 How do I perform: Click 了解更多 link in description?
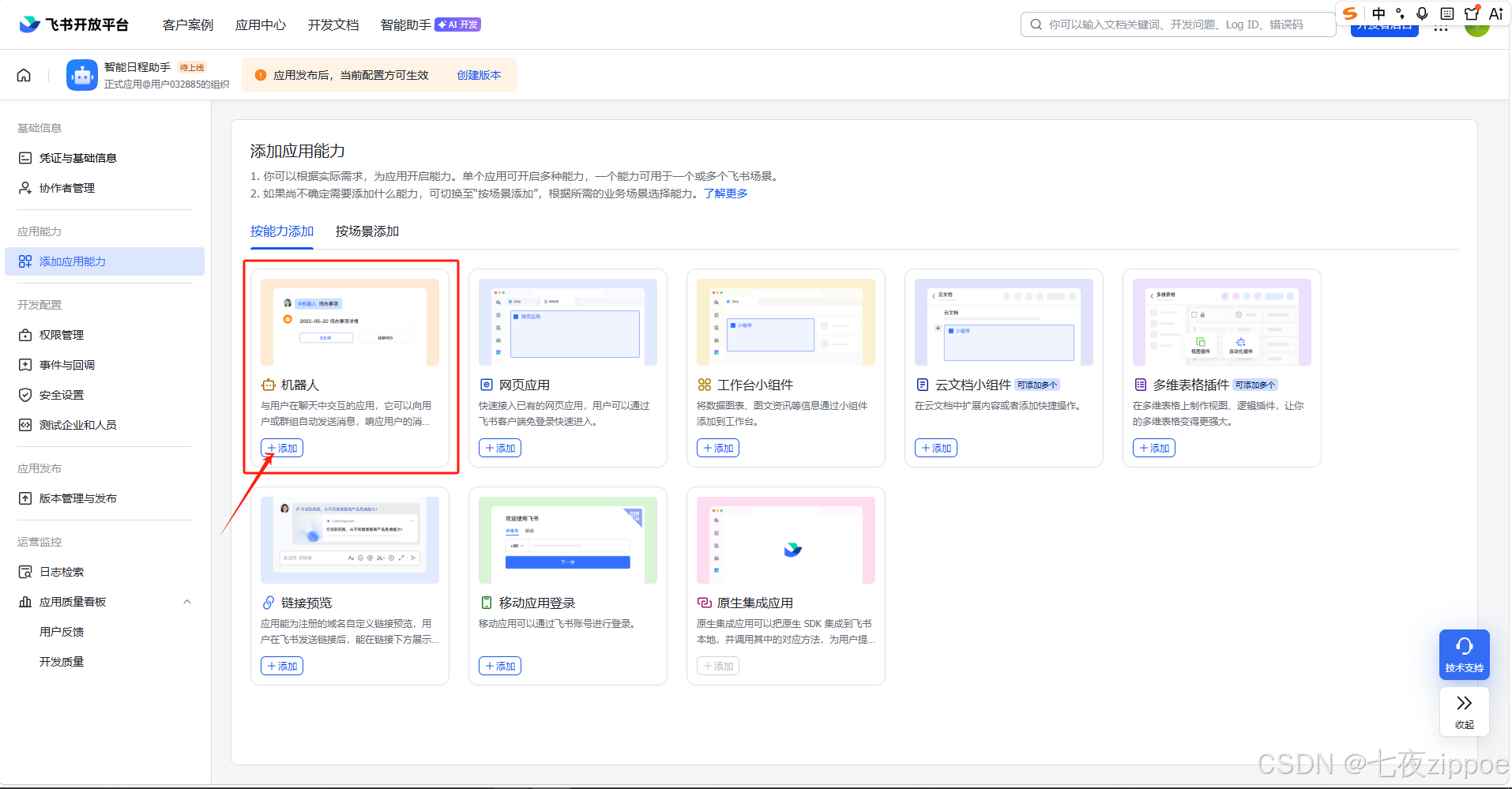[725, 193]
